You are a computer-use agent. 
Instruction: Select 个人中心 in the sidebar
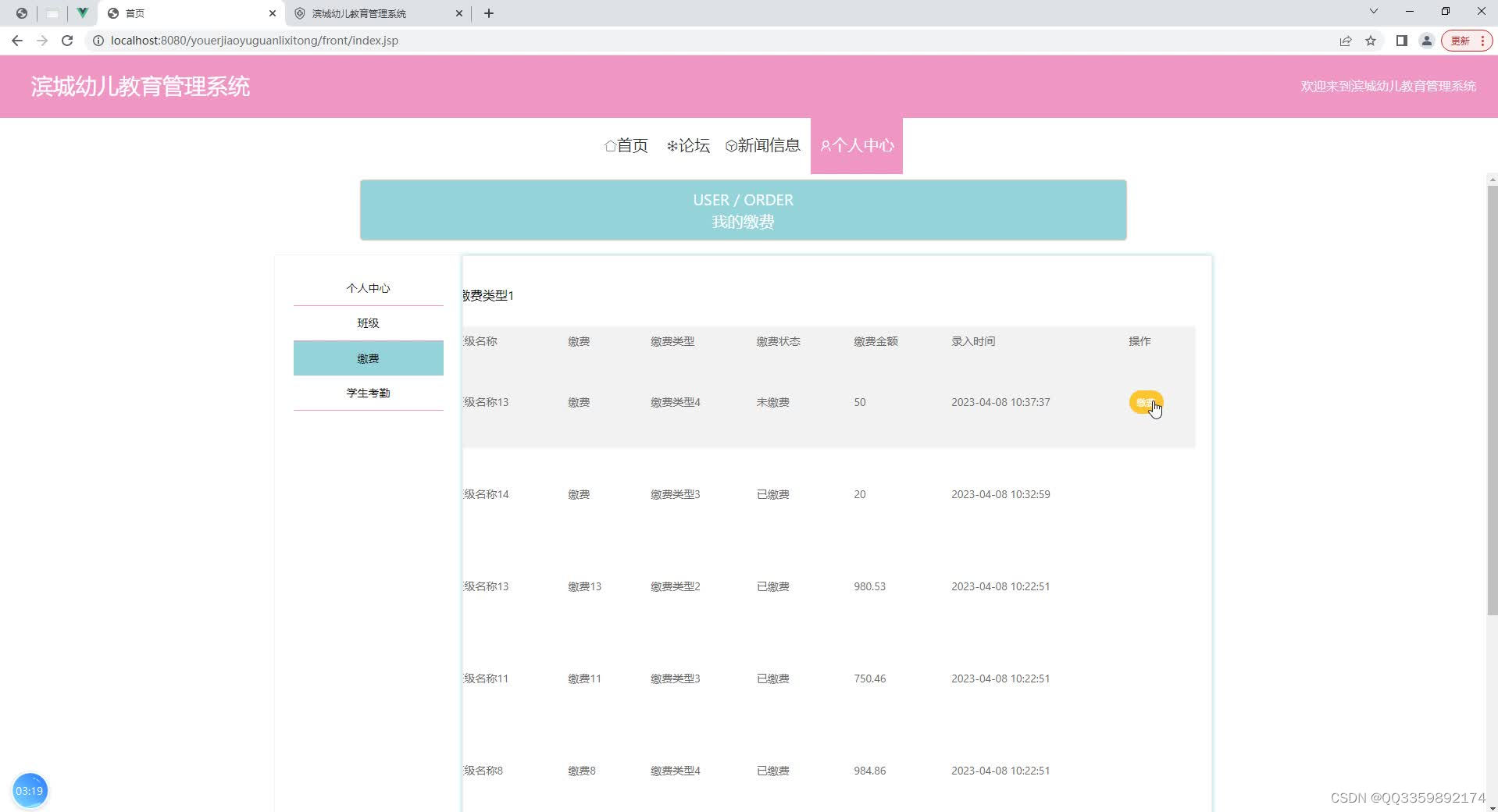[369, 288]
